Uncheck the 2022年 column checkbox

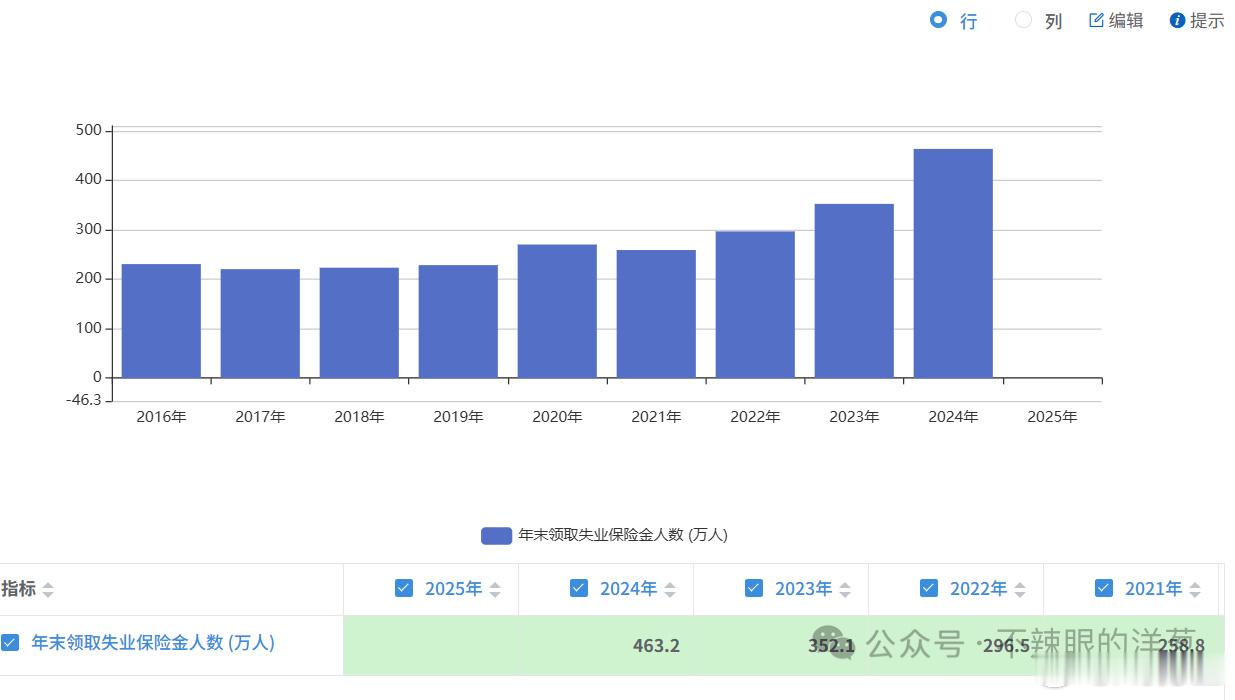[x=929, y=588]
